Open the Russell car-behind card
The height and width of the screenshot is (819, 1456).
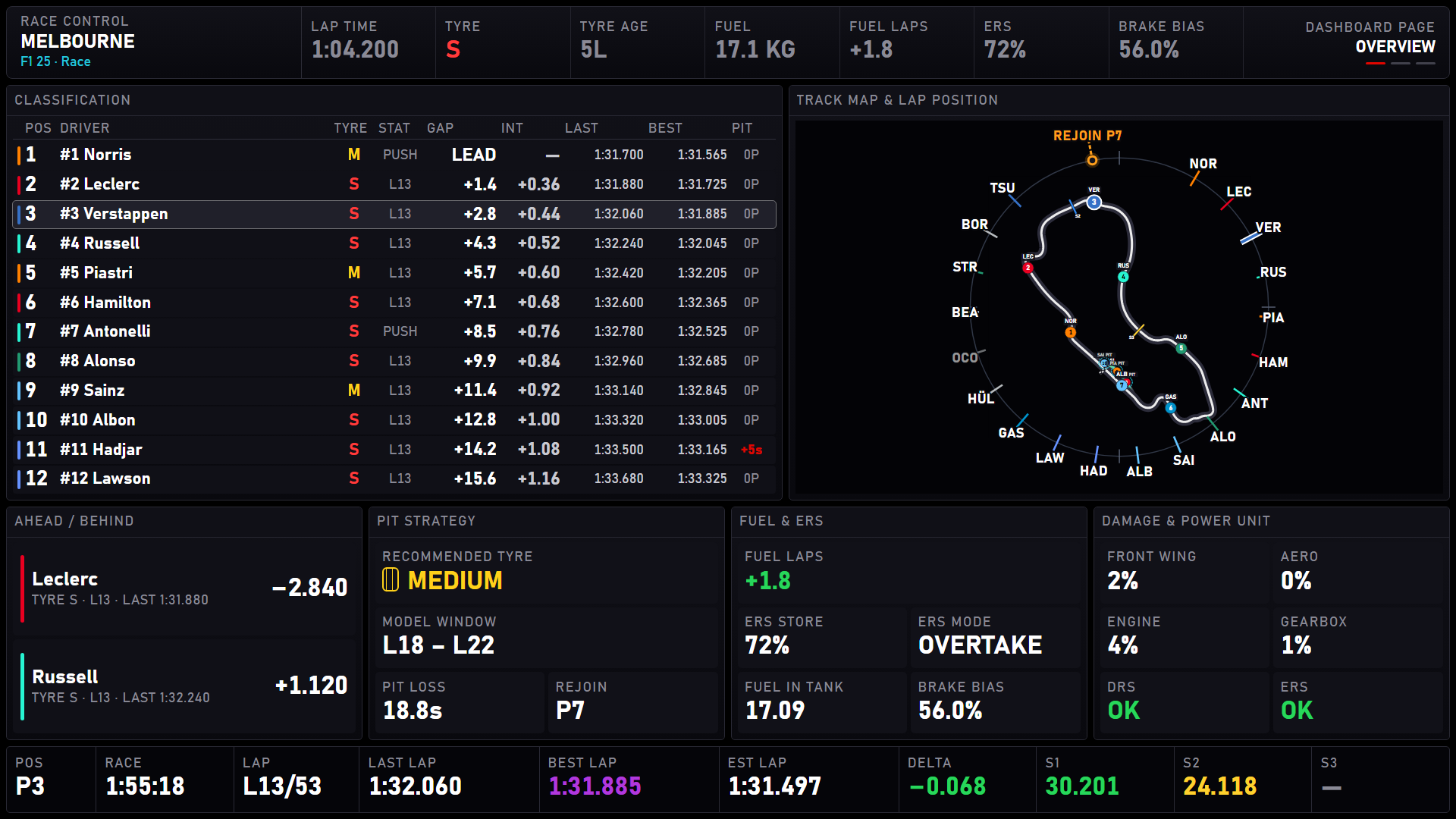184,686
